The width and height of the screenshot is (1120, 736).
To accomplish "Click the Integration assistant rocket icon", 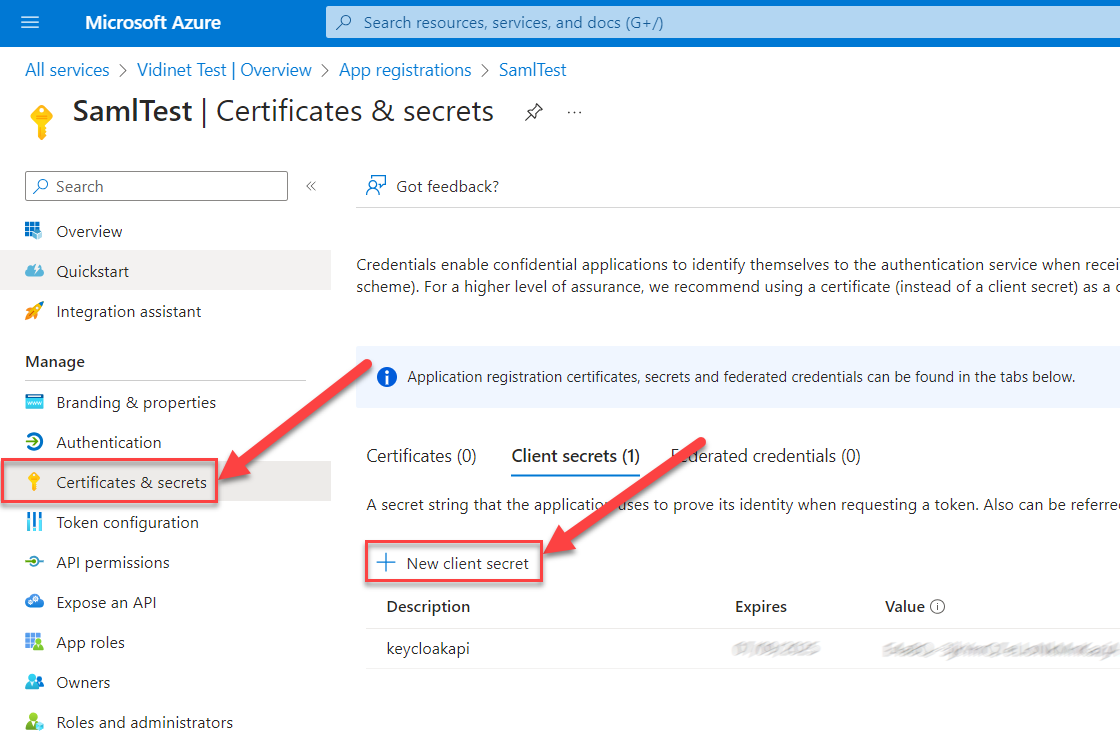I will (35, 311).
